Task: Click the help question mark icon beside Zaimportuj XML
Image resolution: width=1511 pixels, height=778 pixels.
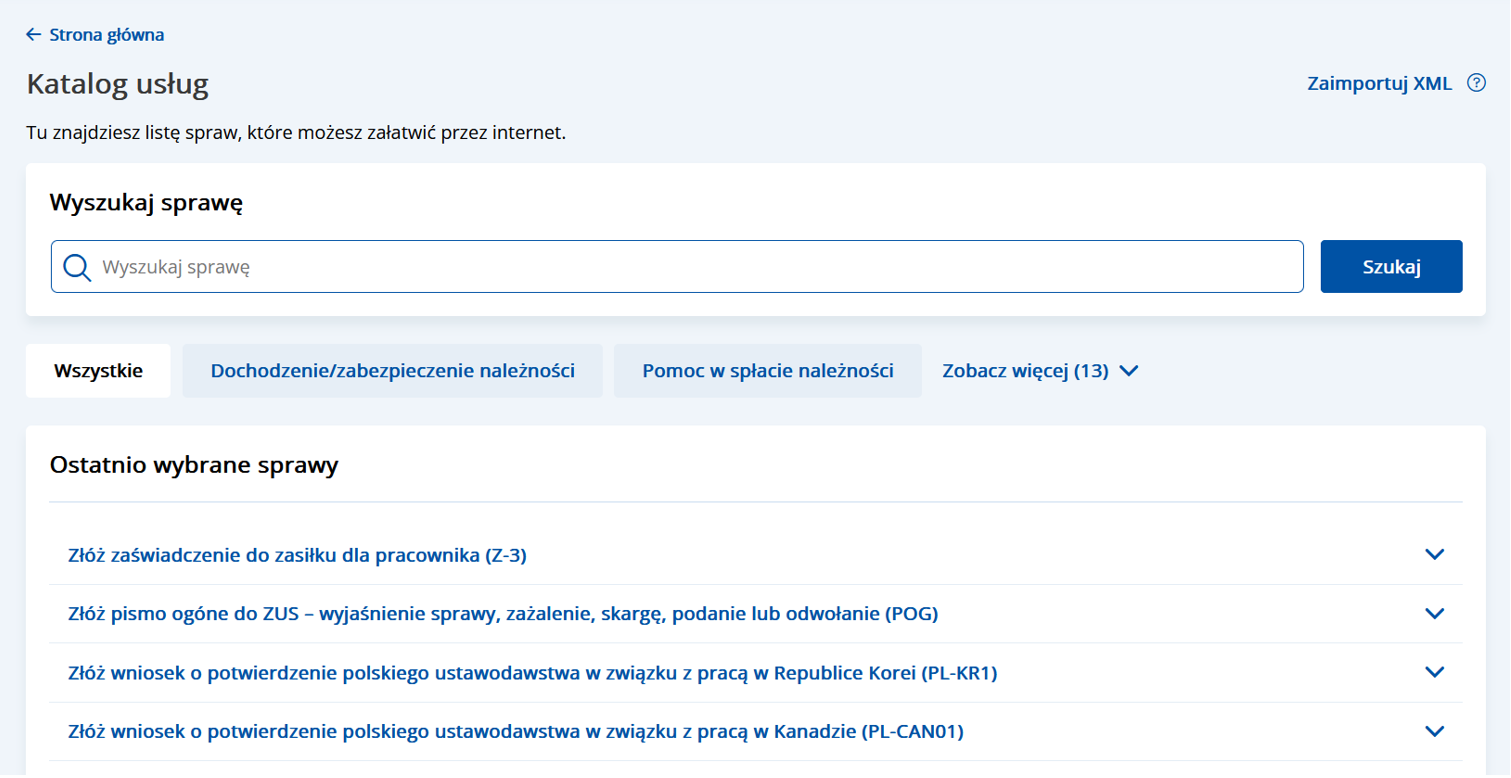Action: [1475, 83]
